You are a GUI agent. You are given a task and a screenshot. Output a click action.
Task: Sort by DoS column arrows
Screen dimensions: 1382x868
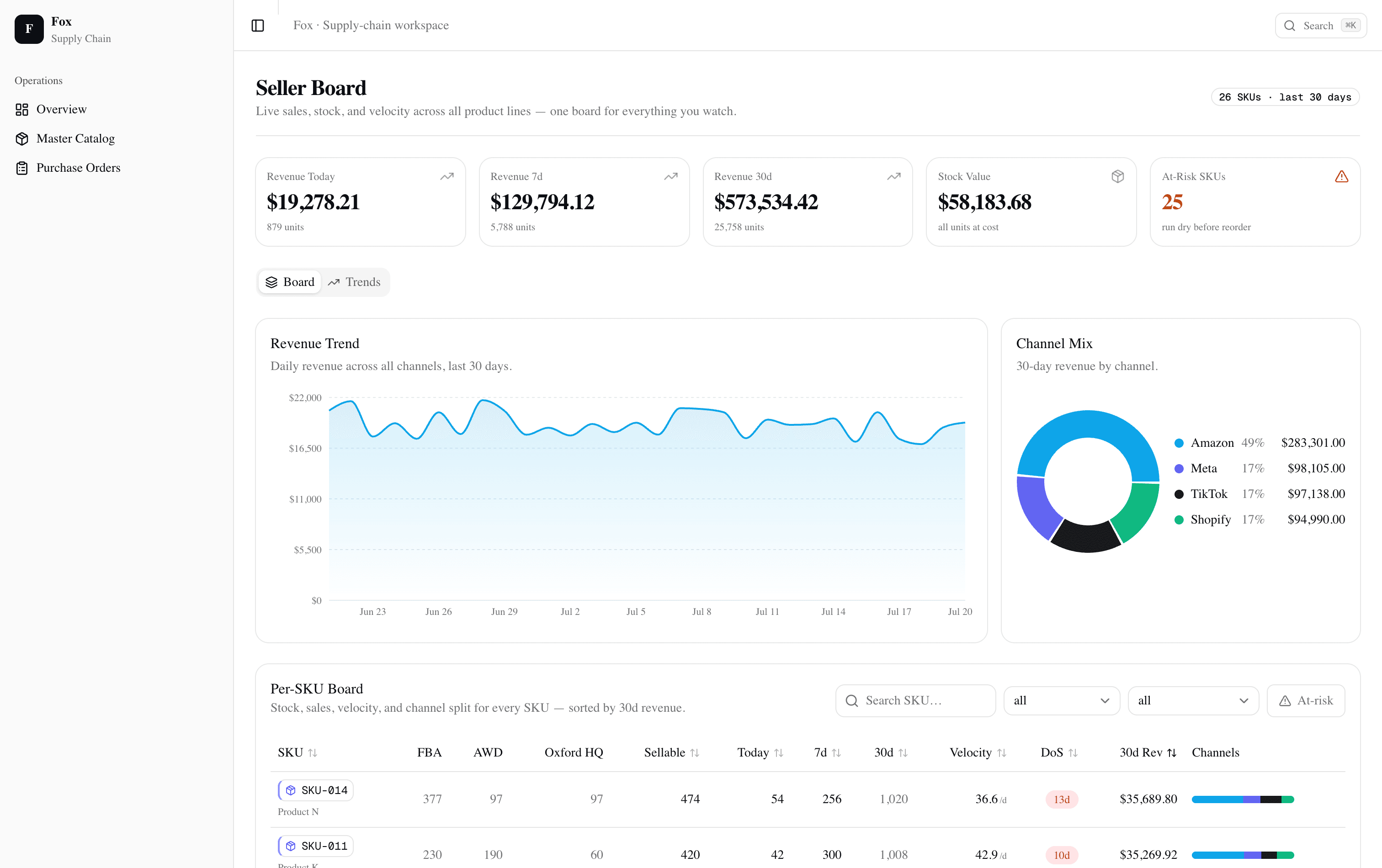(x=1073, y=753)
